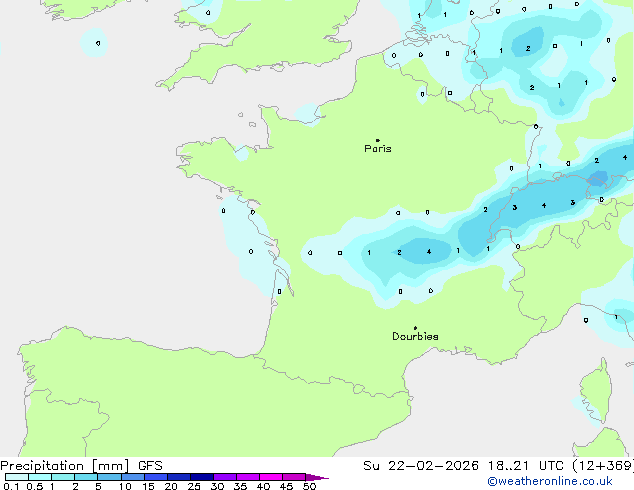
Task: Pick the 15–20 mm legend color
Action: click(x=156, y=477)
